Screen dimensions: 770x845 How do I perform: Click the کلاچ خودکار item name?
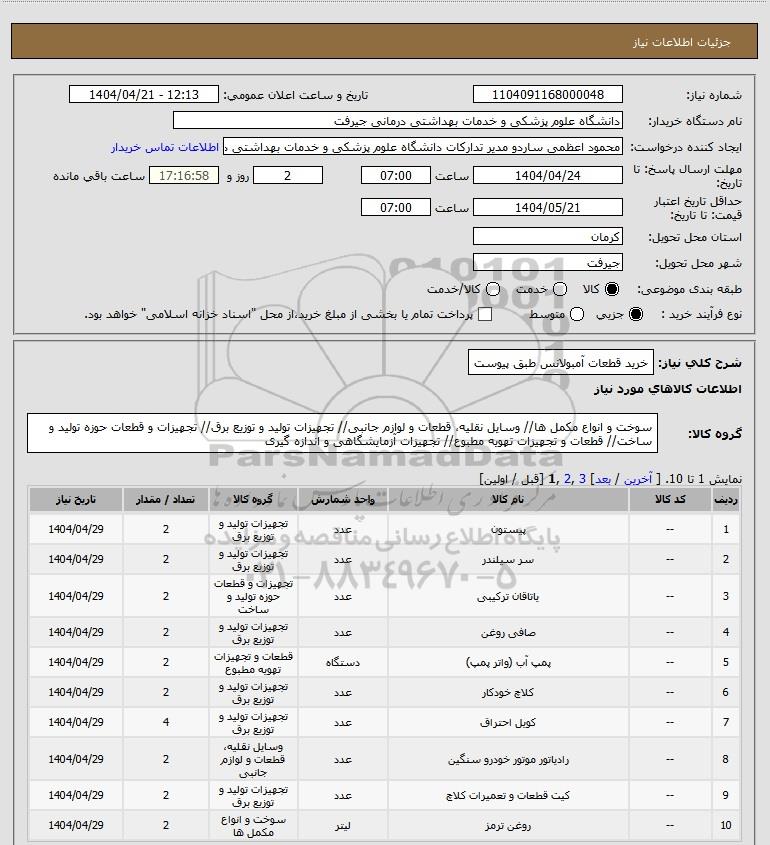click(508, 692)
